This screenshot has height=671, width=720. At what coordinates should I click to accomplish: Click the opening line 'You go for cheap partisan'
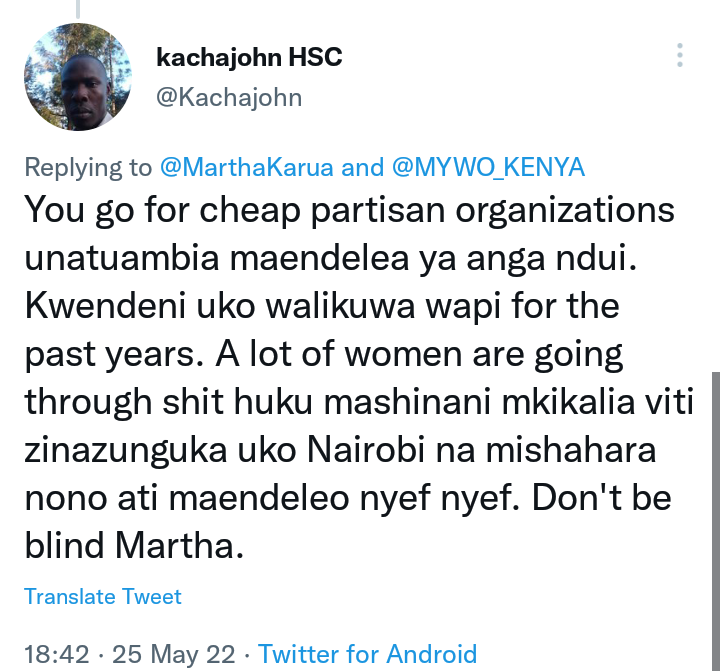pyautogui.click(x=235, y=210)
